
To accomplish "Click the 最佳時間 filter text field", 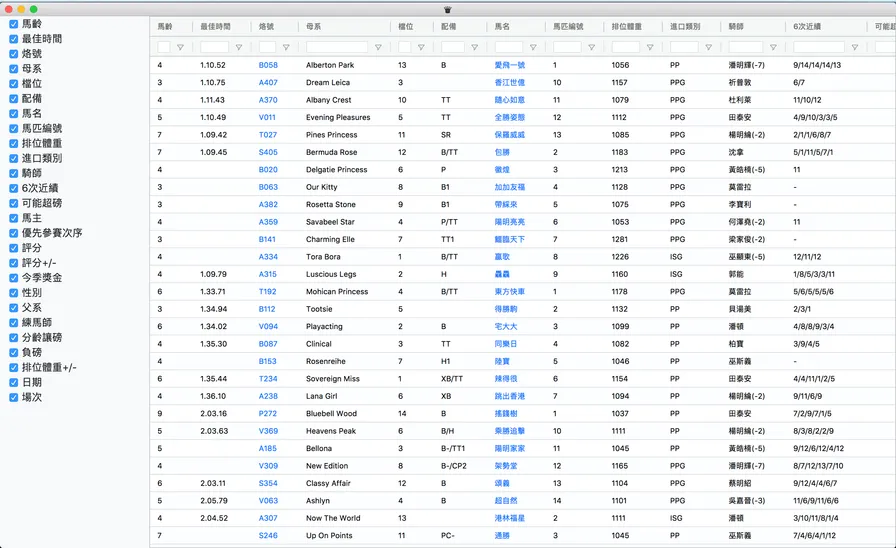I will click(214, 47).
